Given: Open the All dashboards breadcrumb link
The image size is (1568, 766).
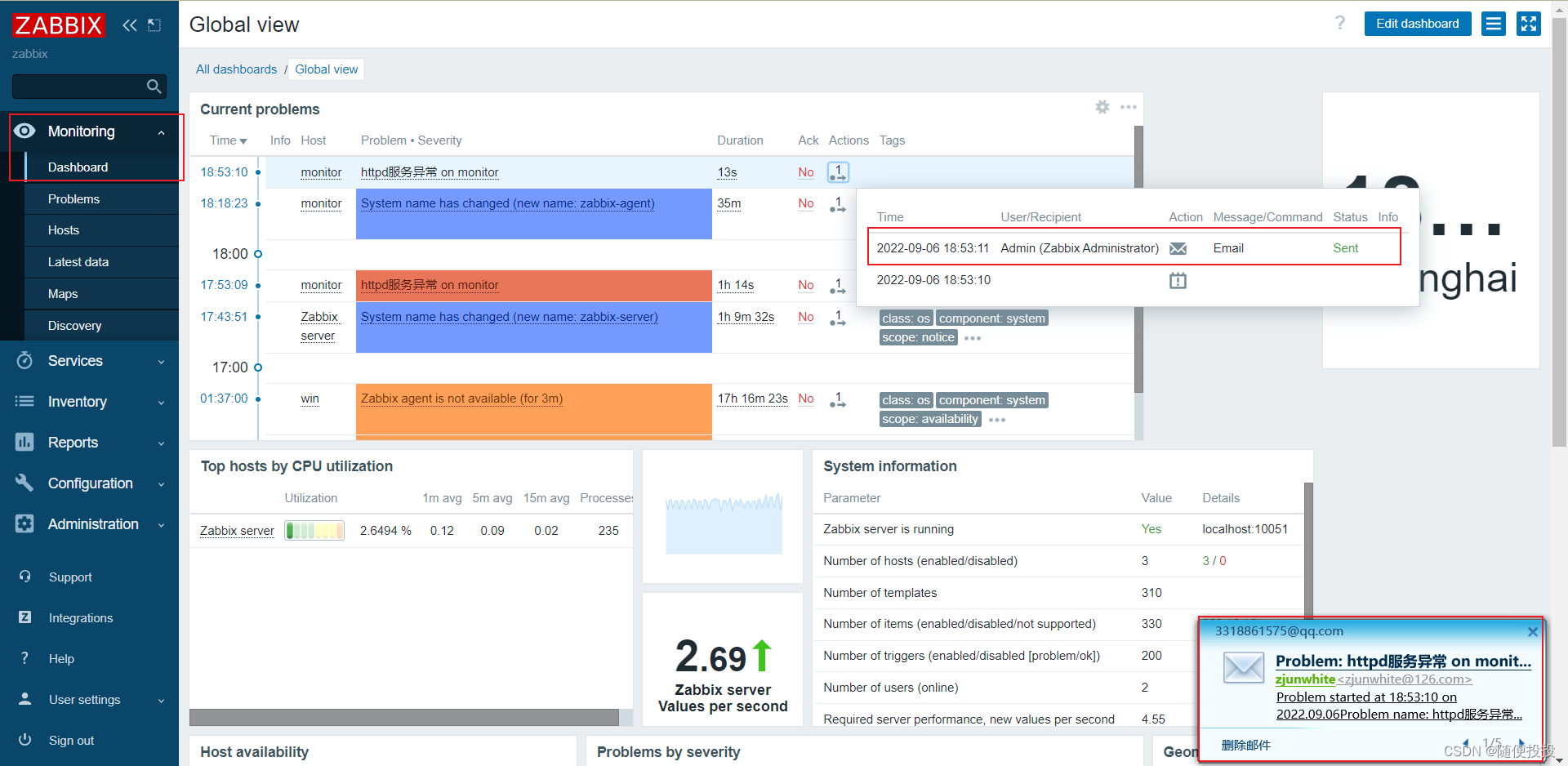Looking at the screenshot, I should coord(236,69).
